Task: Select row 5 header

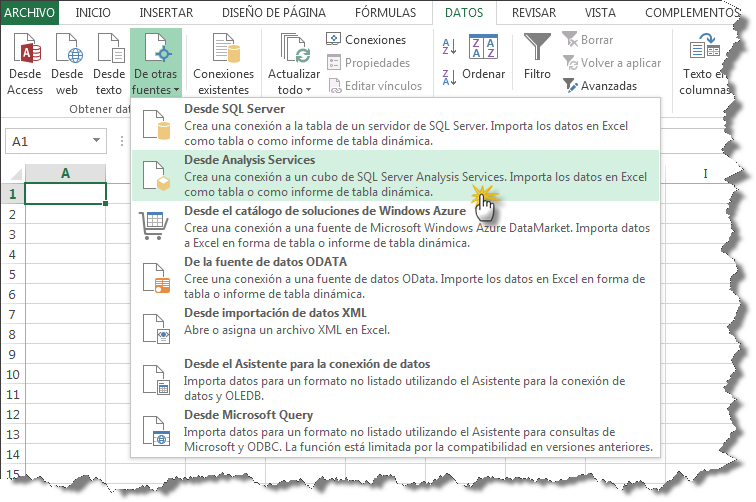Action: click(13, 274)
